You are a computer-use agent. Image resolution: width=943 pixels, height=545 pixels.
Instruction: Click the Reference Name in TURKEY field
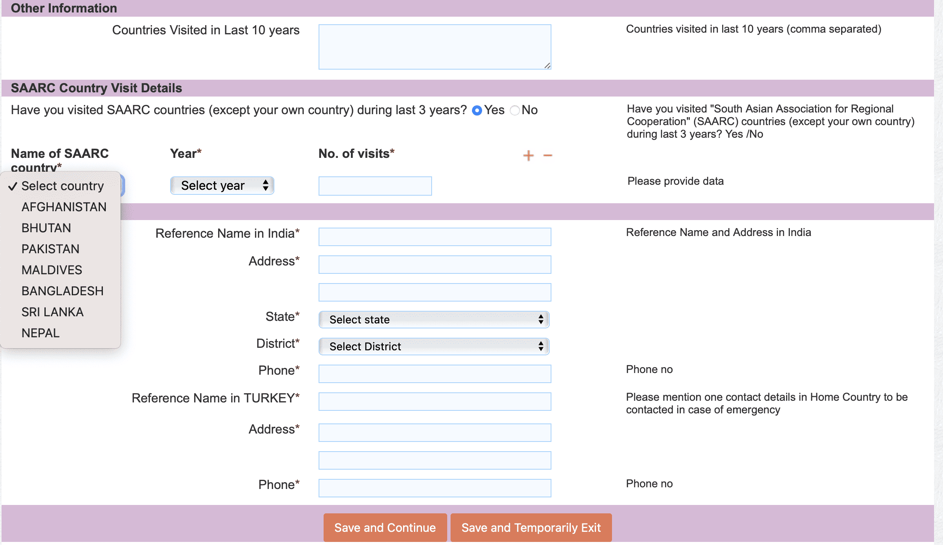435,401
